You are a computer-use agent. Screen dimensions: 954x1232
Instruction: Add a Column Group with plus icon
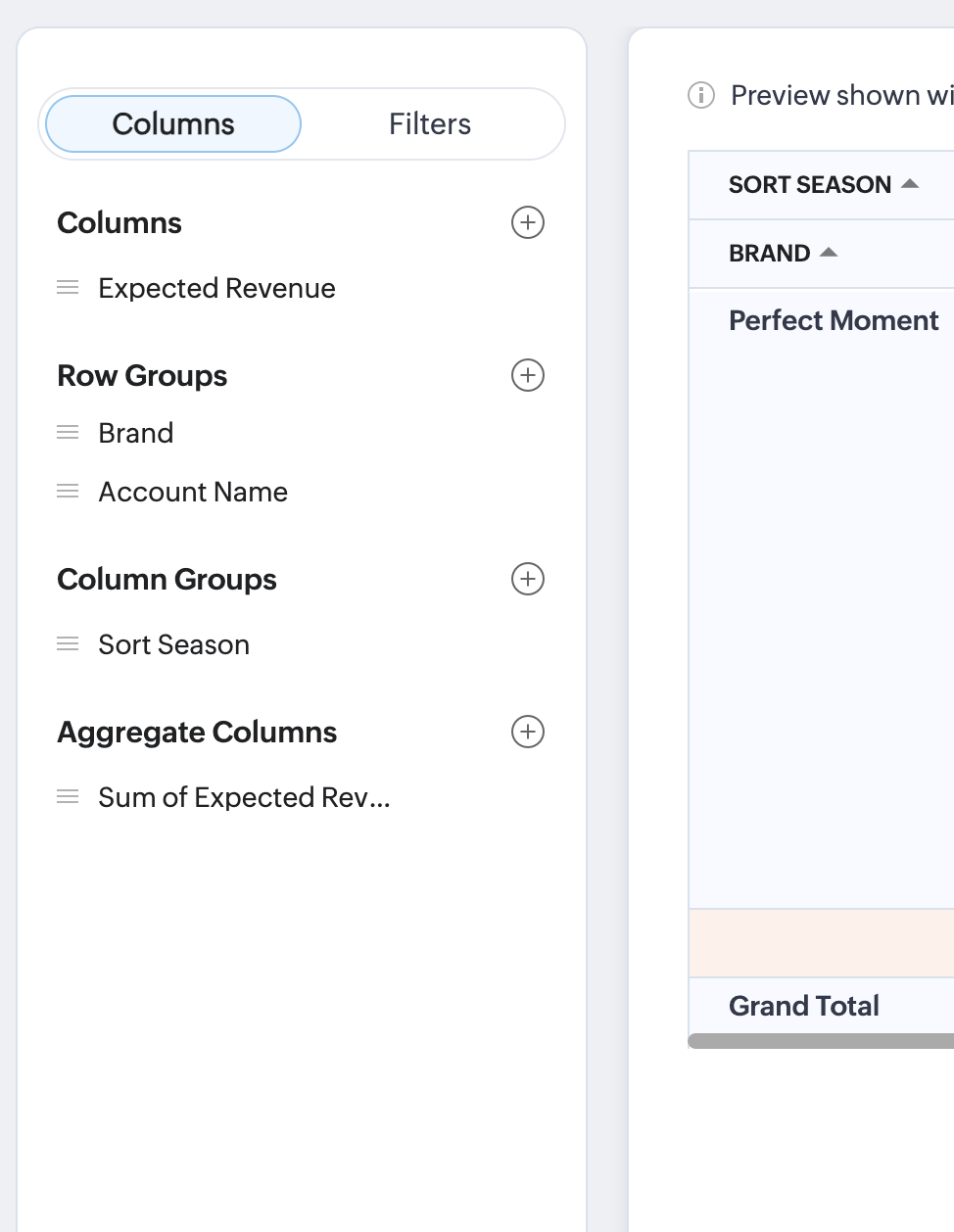pos(528,579)
